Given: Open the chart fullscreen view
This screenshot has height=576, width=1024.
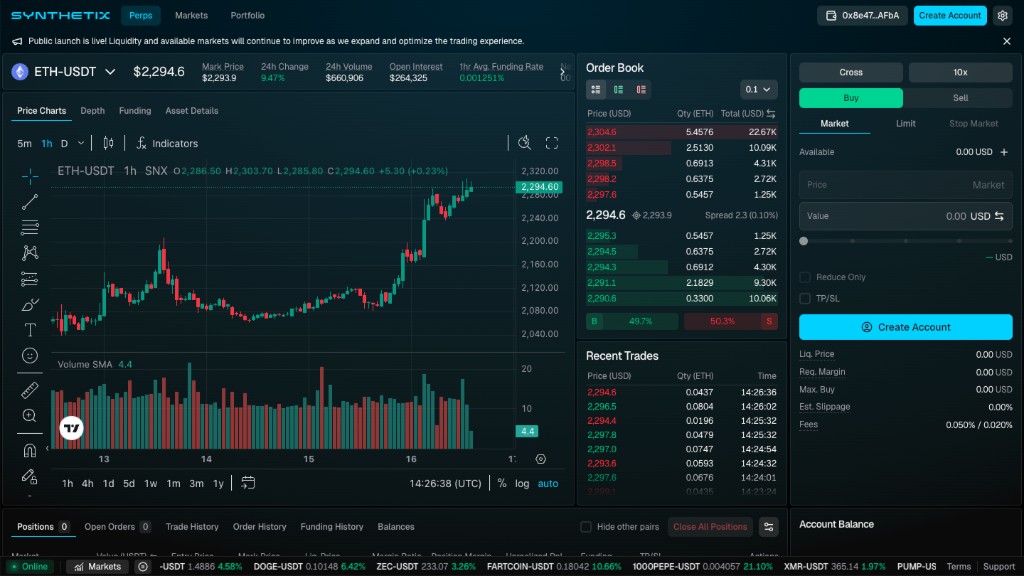Looking at the screenshot, I should [x=551, y=142].
